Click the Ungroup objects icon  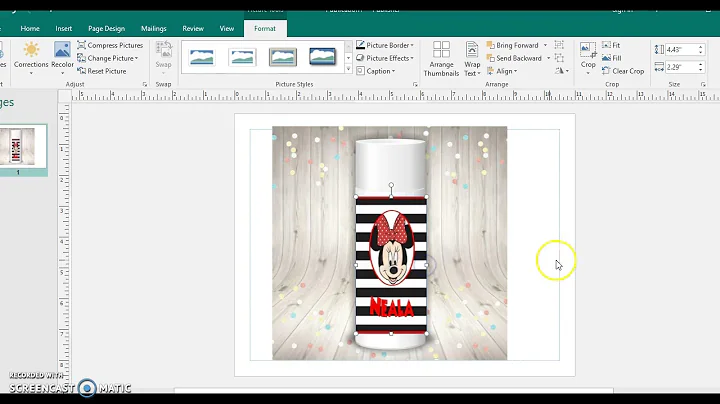[x=559, y=58]
